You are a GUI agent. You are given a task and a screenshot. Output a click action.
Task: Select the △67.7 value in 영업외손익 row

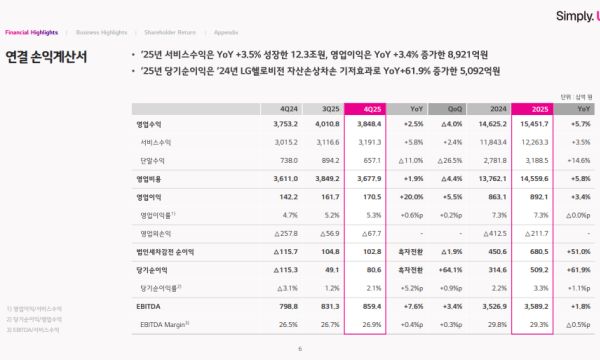(x=372, y=233)
